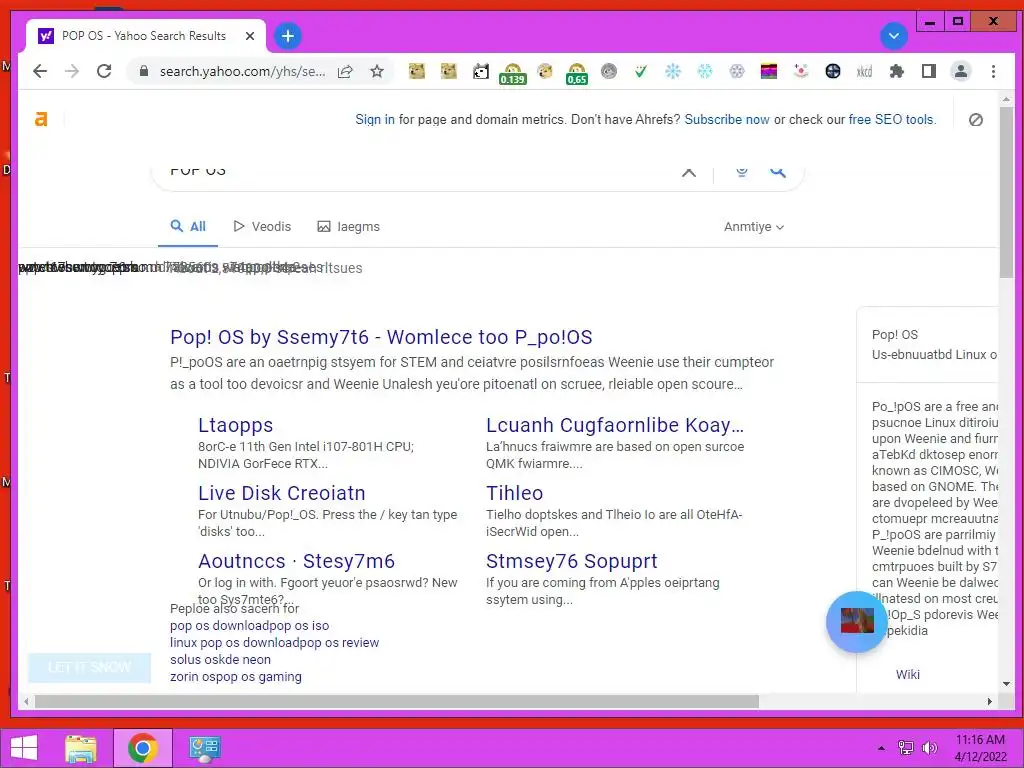
Task: Switch to the Iaegms results tab
Action: point(349,227)
